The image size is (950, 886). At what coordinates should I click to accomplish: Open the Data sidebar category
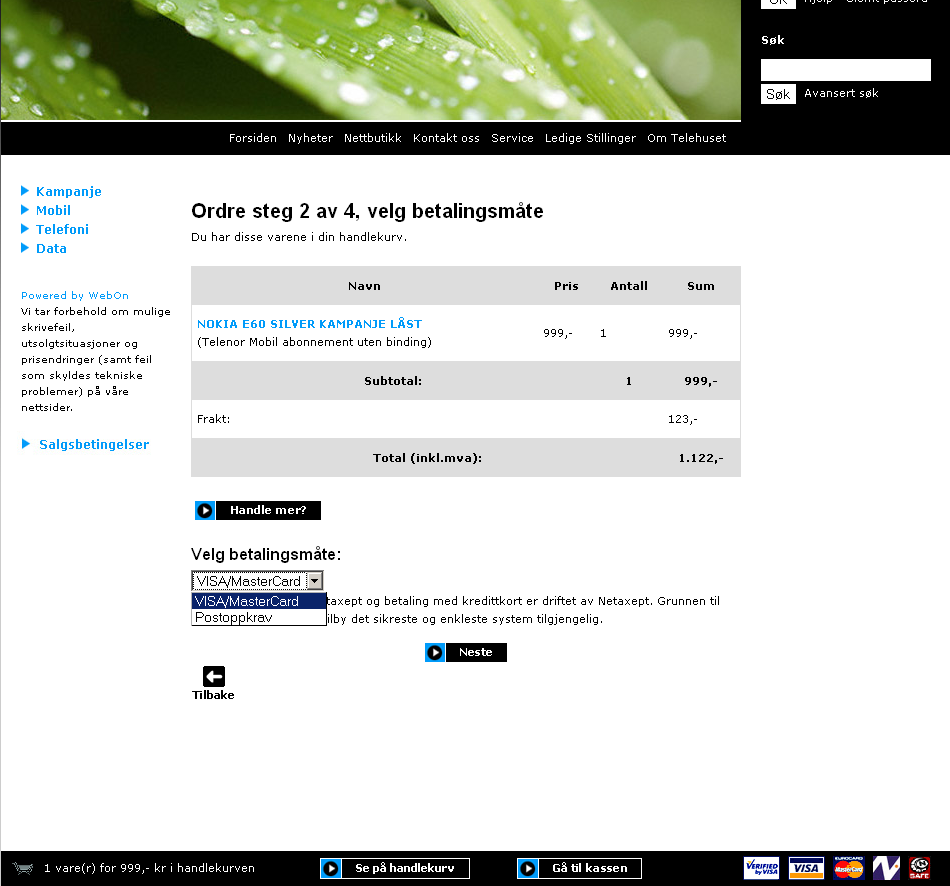[51, 248]
